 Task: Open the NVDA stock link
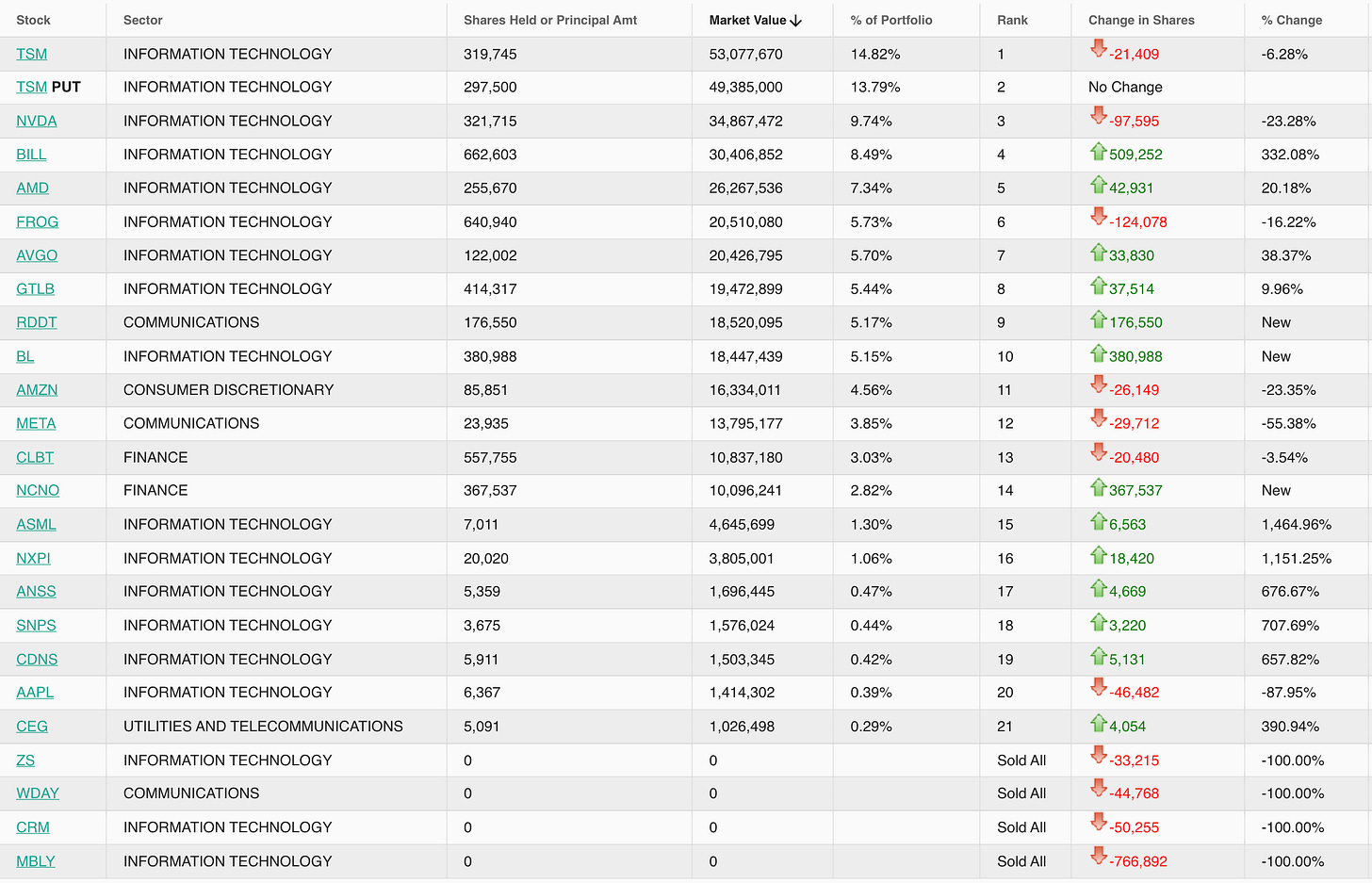(37, 121)
